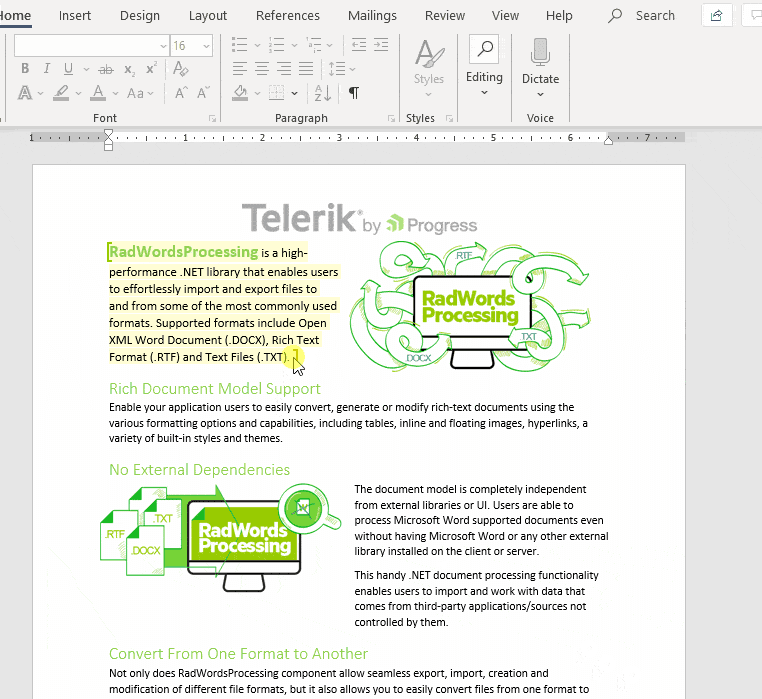Open the Mailings tab

point(372,16)
